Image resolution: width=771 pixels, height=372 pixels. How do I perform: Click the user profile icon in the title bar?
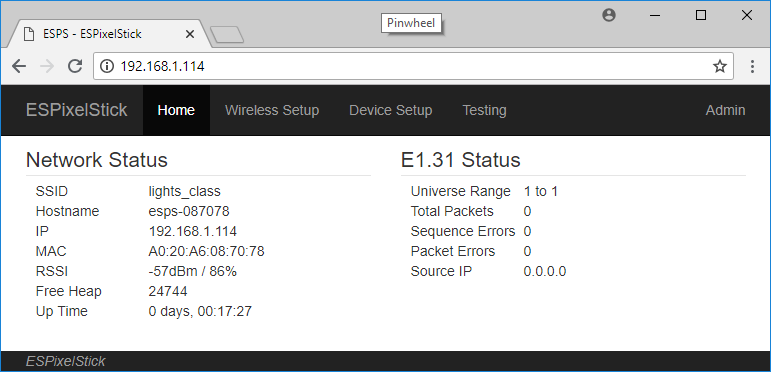click(609, 15)
